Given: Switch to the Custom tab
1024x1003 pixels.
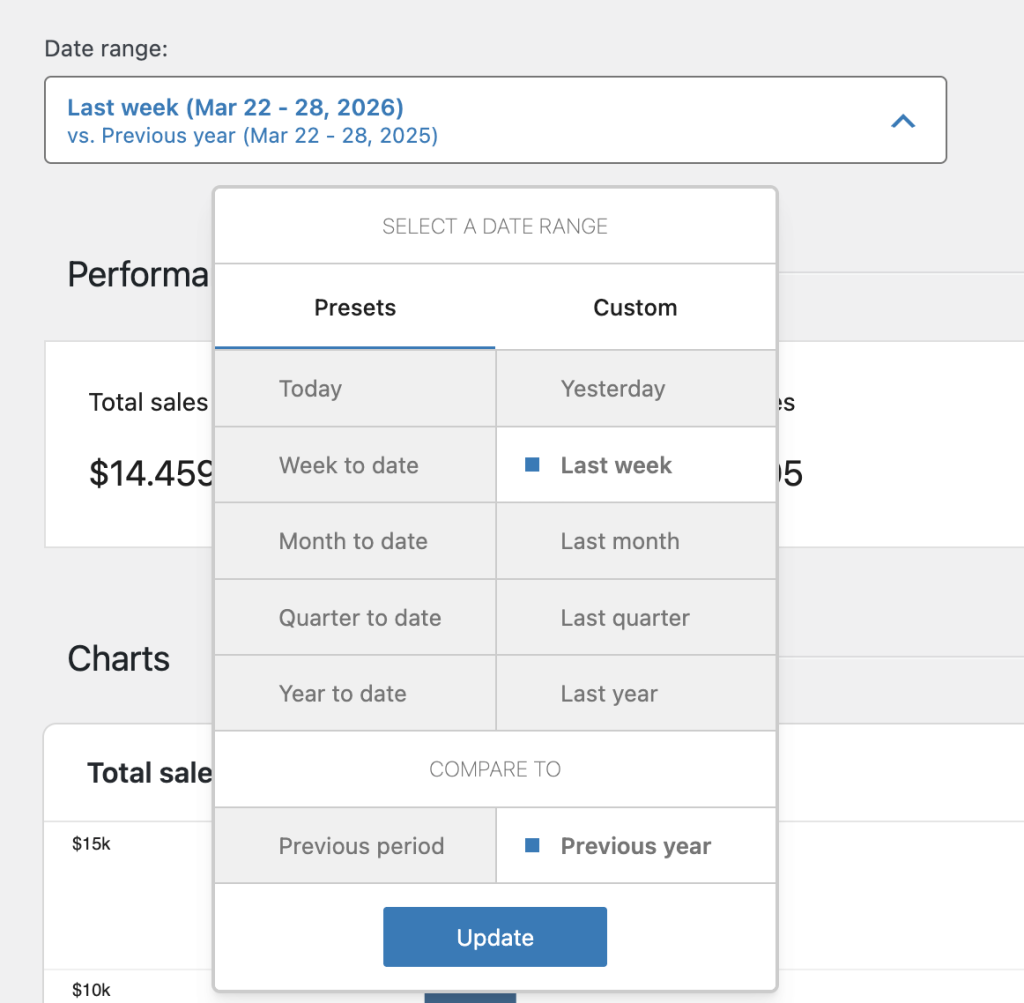Looking at the screenshot, I should coord(635,308).
